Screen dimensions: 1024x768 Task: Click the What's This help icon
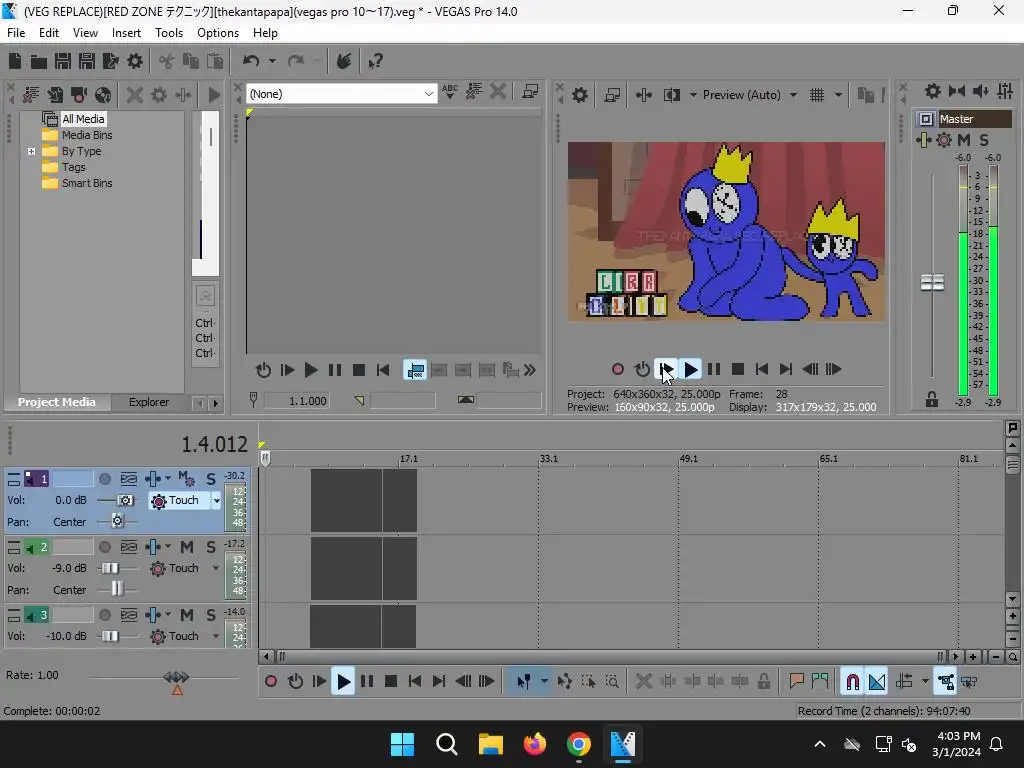pyautogui.click(x=375, y=61)
